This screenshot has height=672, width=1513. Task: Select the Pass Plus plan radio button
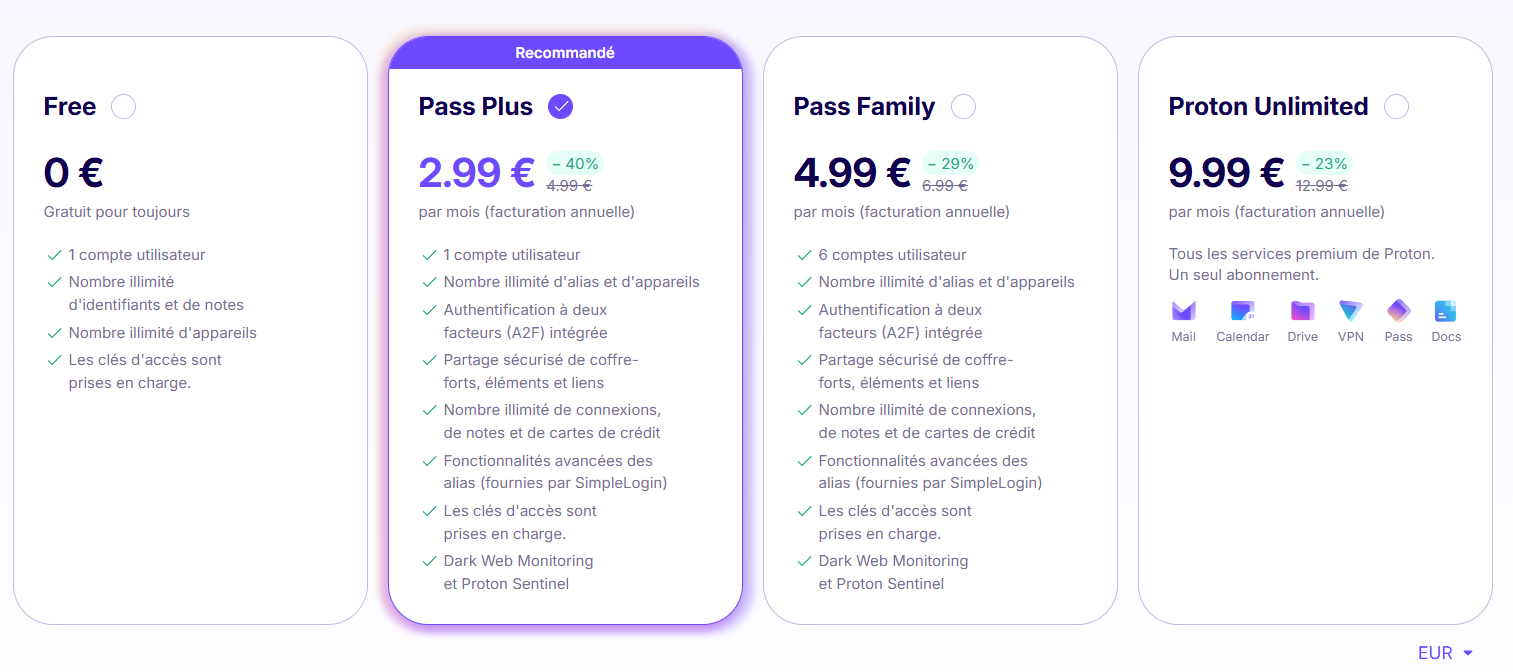pyautogui.click(x=561, y=106)
